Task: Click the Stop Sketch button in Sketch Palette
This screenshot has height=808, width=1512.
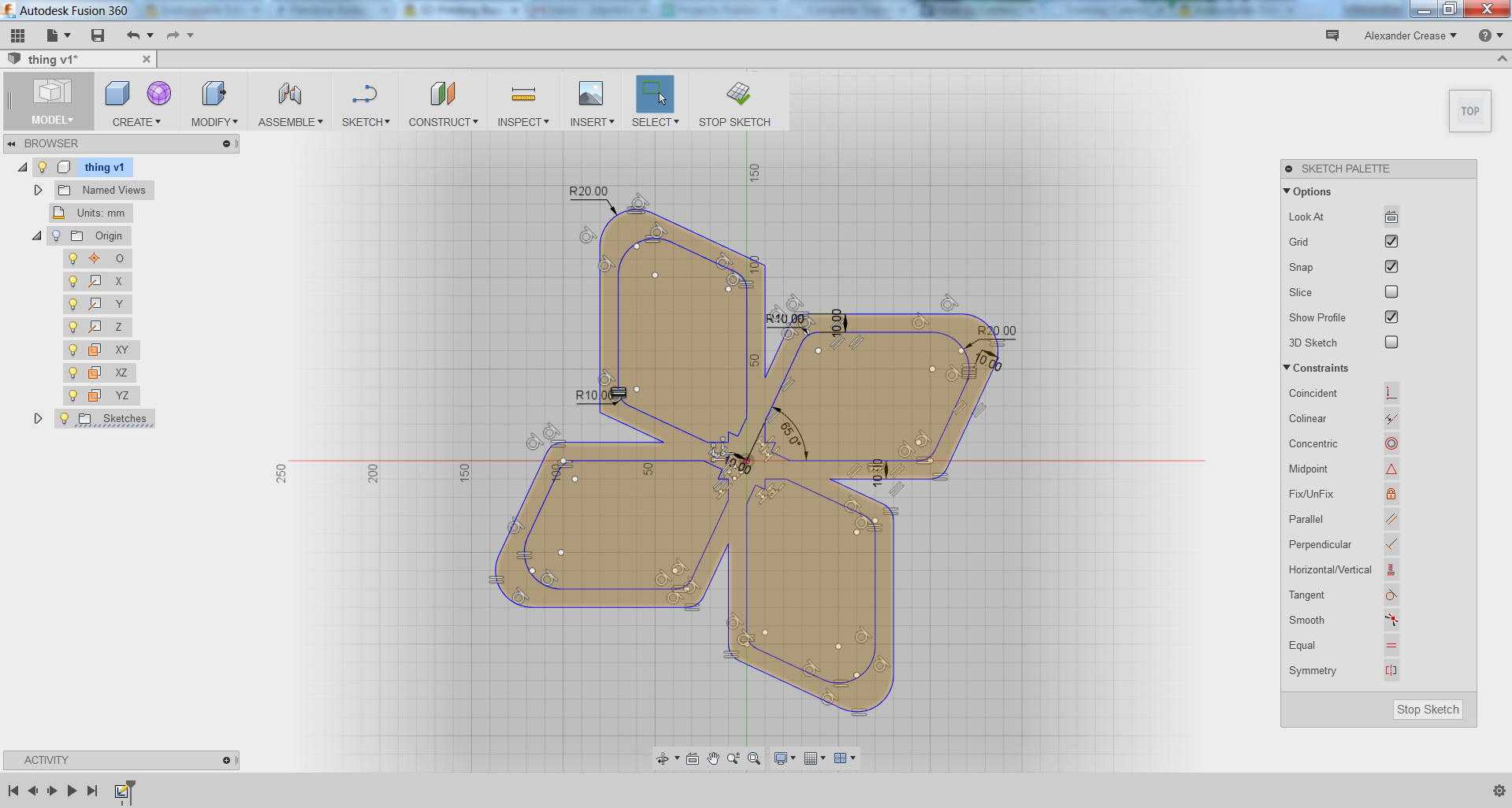Action: 1427,709
